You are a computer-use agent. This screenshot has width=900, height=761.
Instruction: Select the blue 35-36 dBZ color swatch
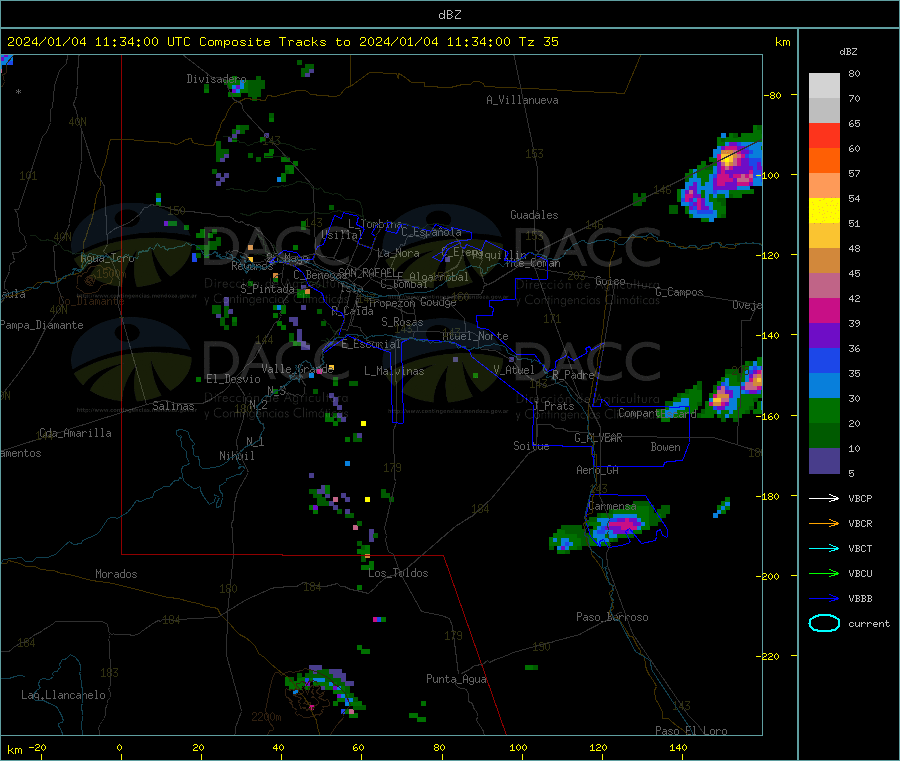(824, 360)
